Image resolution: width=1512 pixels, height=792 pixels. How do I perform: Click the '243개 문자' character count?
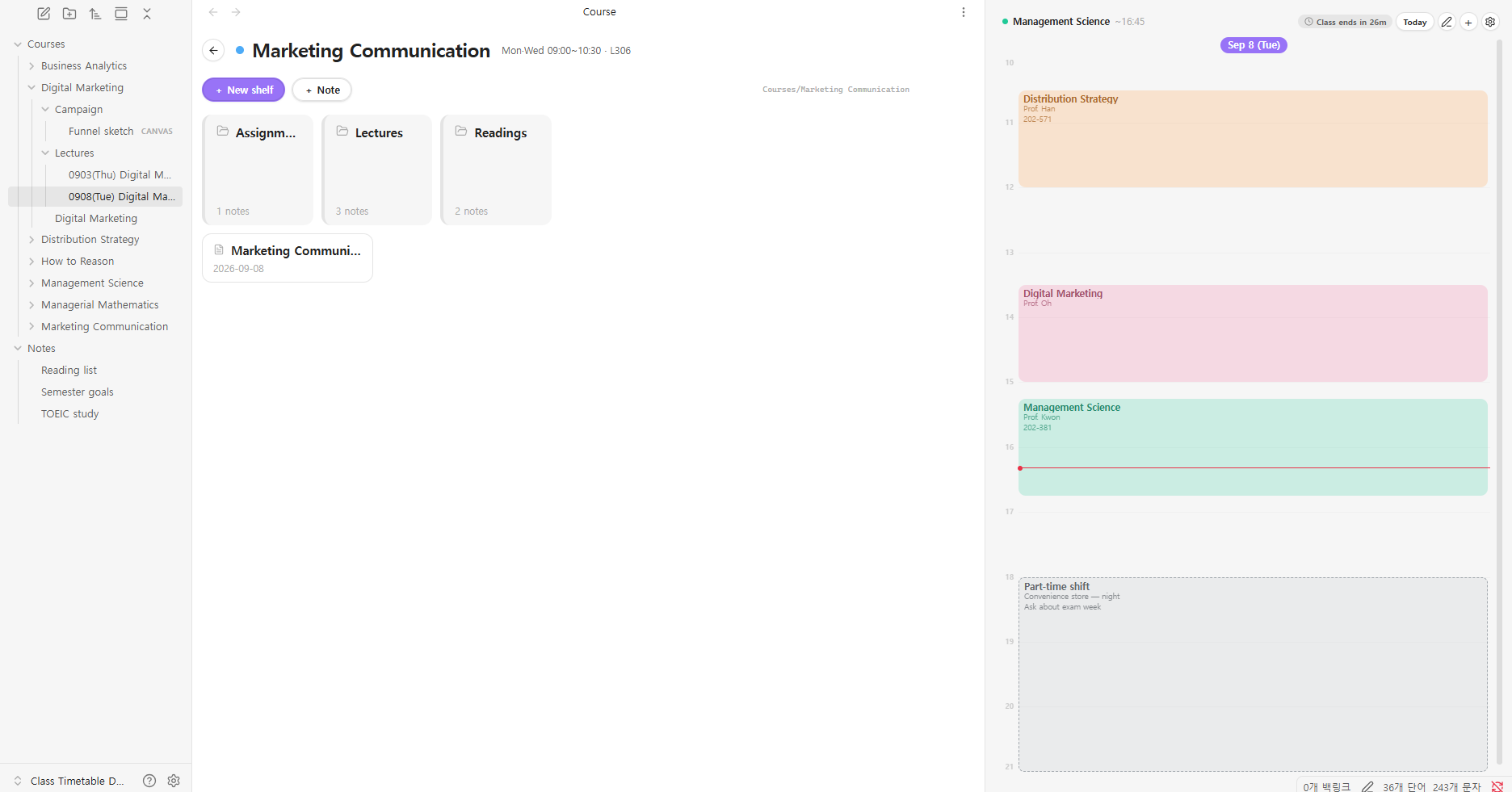pyautogui.click(x=1458, y=787)
